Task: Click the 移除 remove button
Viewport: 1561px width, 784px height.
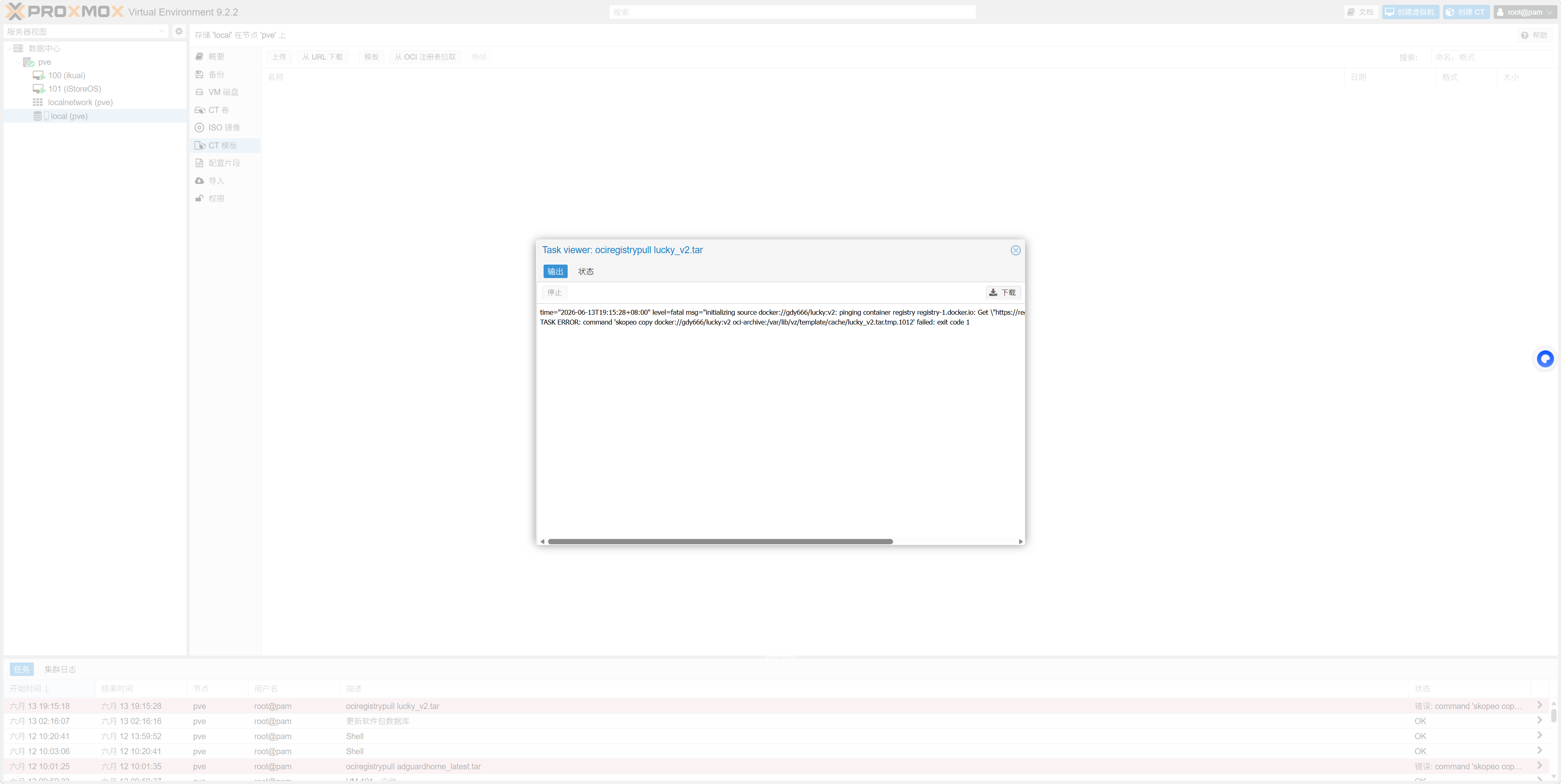Action: pos(479,57)
